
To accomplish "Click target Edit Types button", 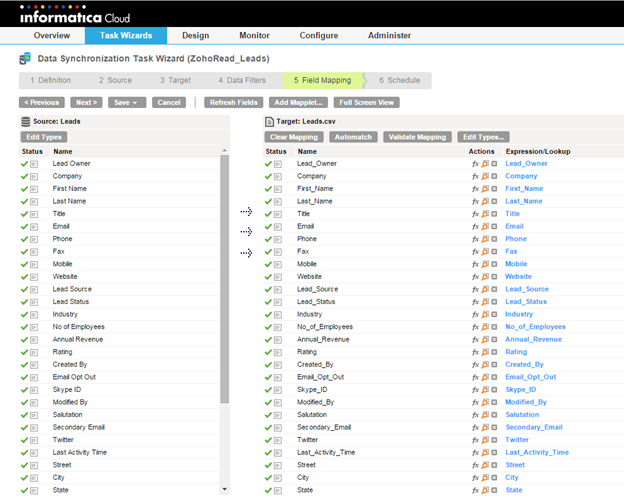I will pyautogui.click(x=483, y=137).
